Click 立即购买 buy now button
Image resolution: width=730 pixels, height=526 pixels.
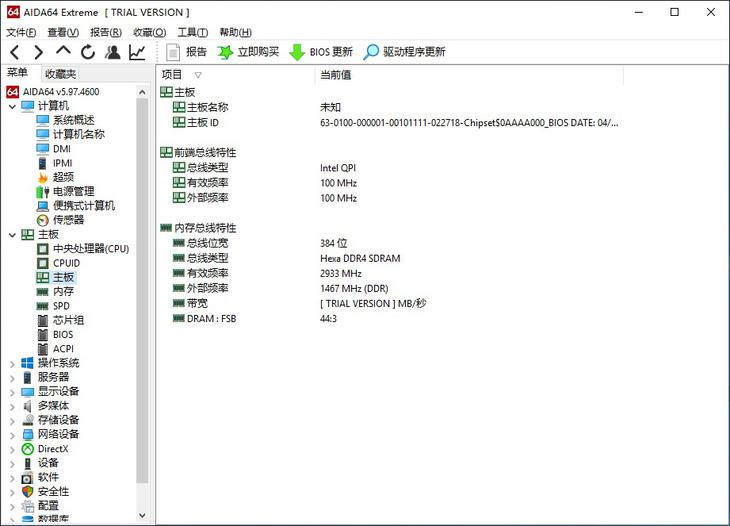coord(248,52)
